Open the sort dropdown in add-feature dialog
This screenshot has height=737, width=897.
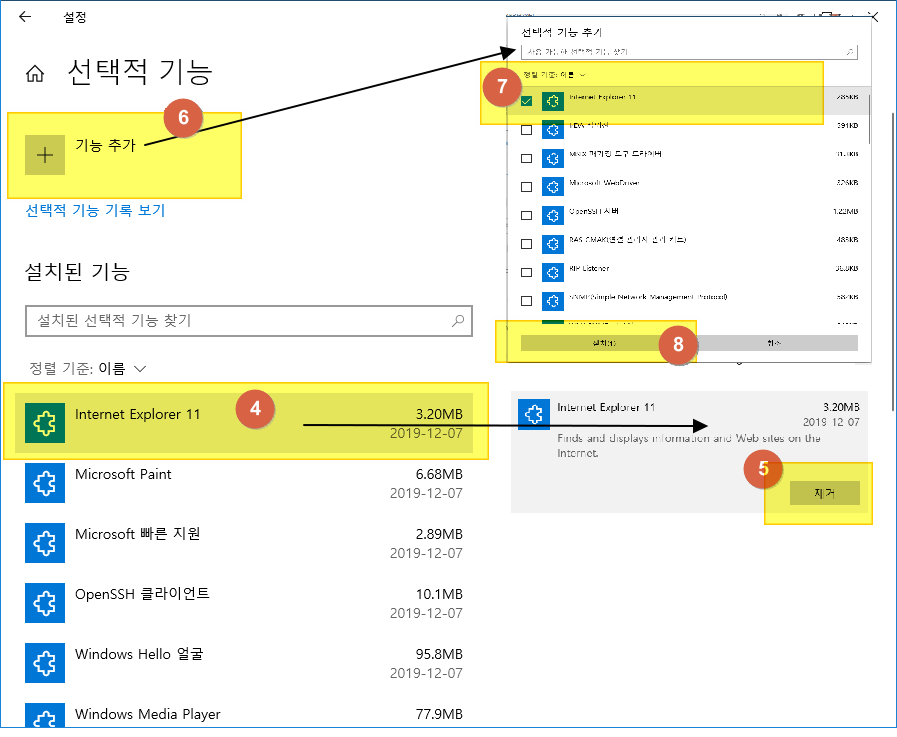point(554,75)
